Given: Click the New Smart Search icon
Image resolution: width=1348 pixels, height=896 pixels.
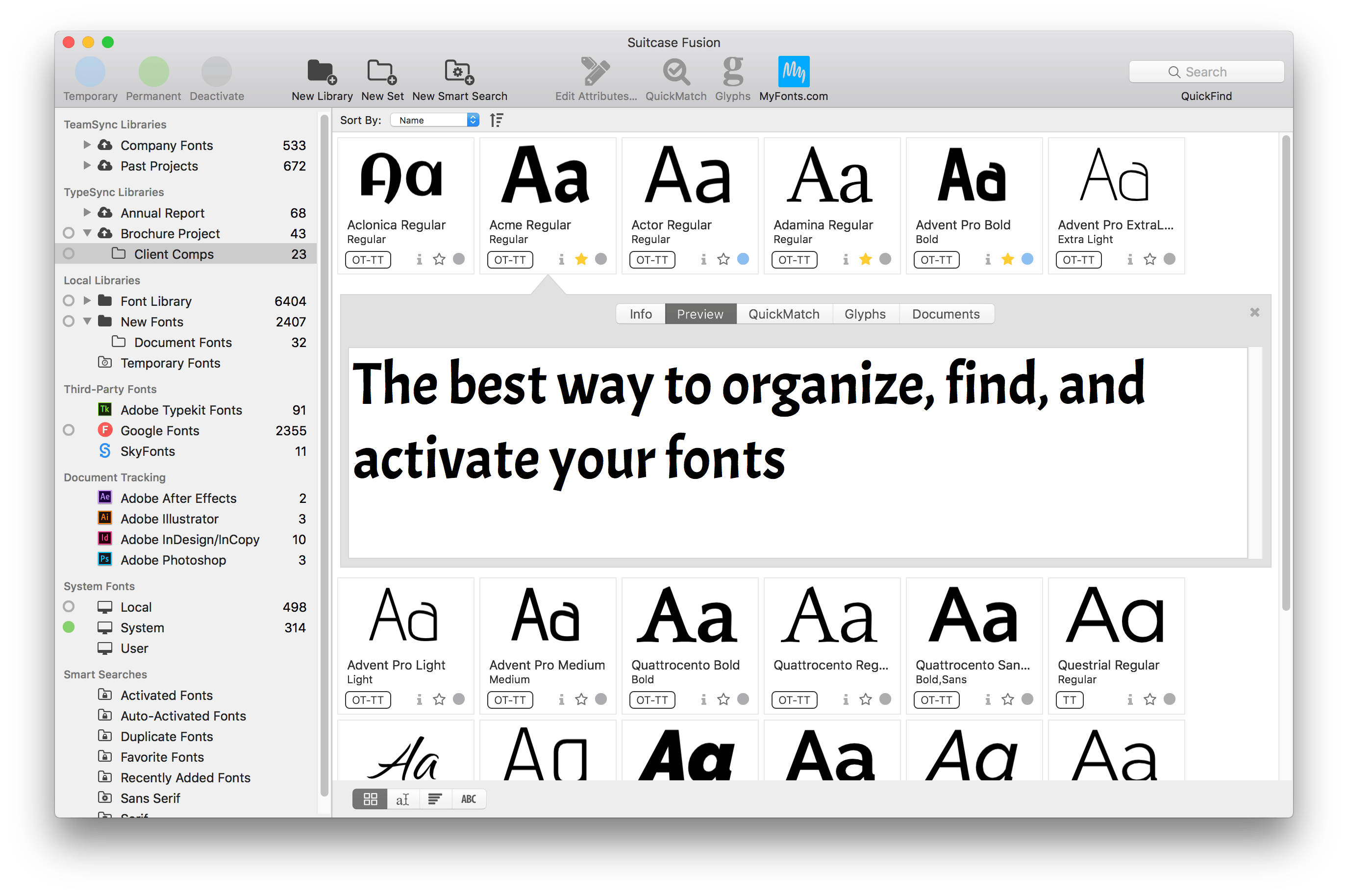Looking at the screenshot, I should [x=459, y=72].
